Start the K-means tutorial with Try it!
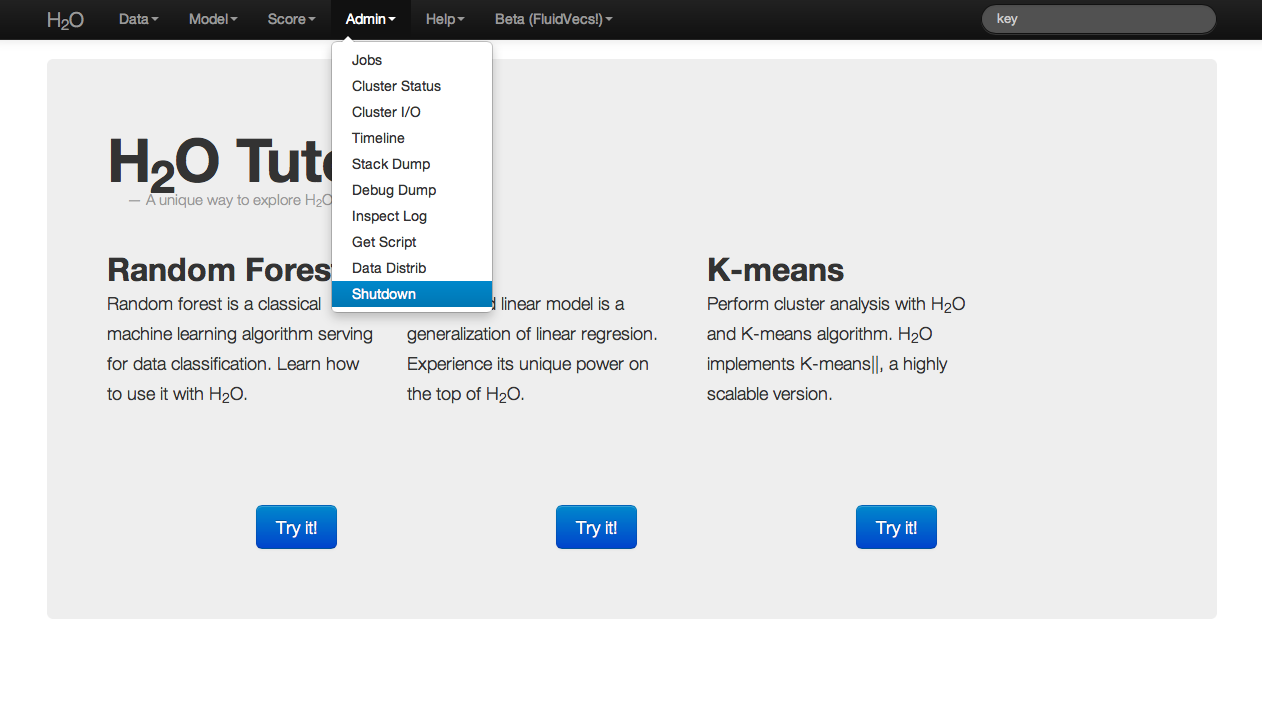 point(896,527)
